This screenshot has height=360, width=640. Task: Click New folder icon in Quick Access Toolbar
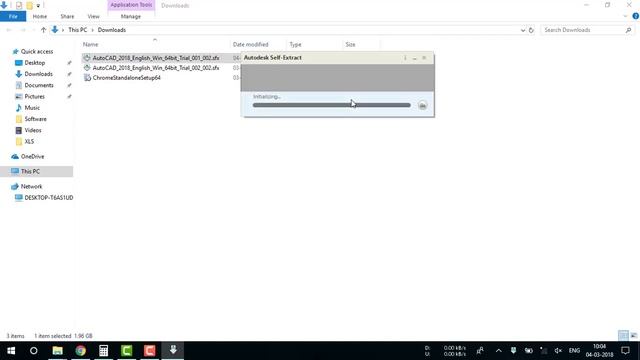[29, 6]
